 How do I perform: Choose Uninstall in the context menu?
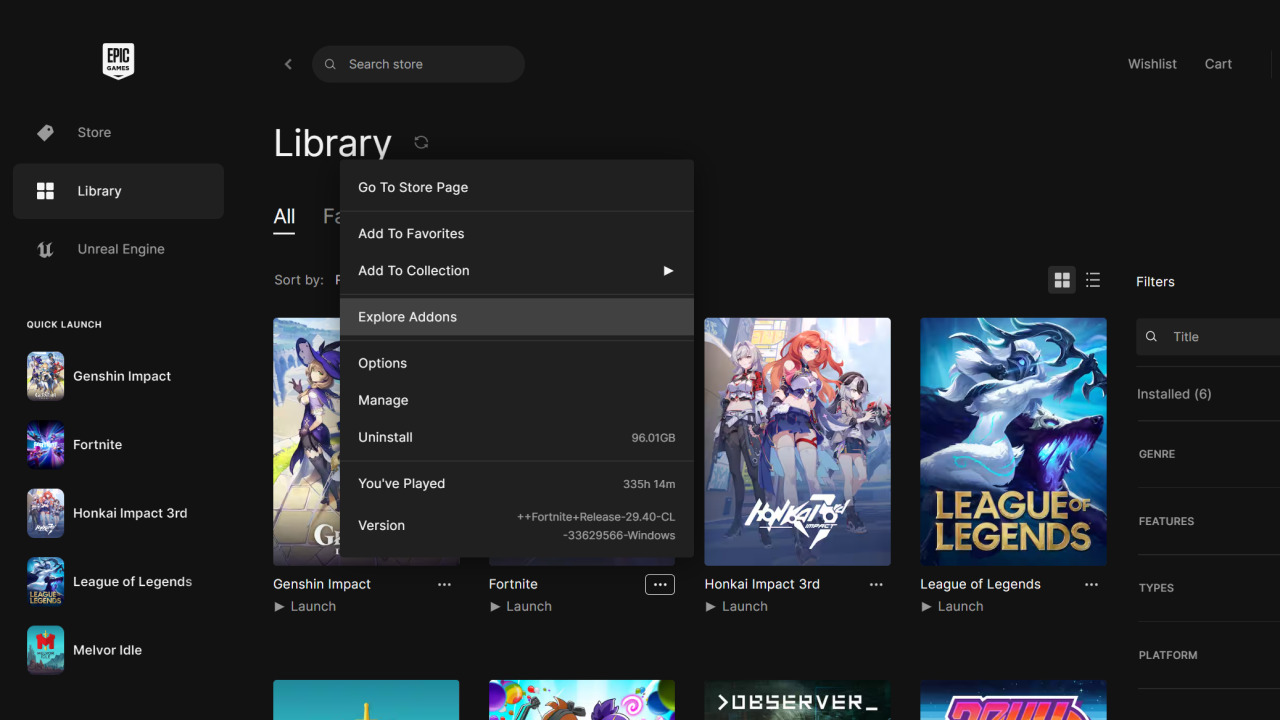[x=386, y=438]
